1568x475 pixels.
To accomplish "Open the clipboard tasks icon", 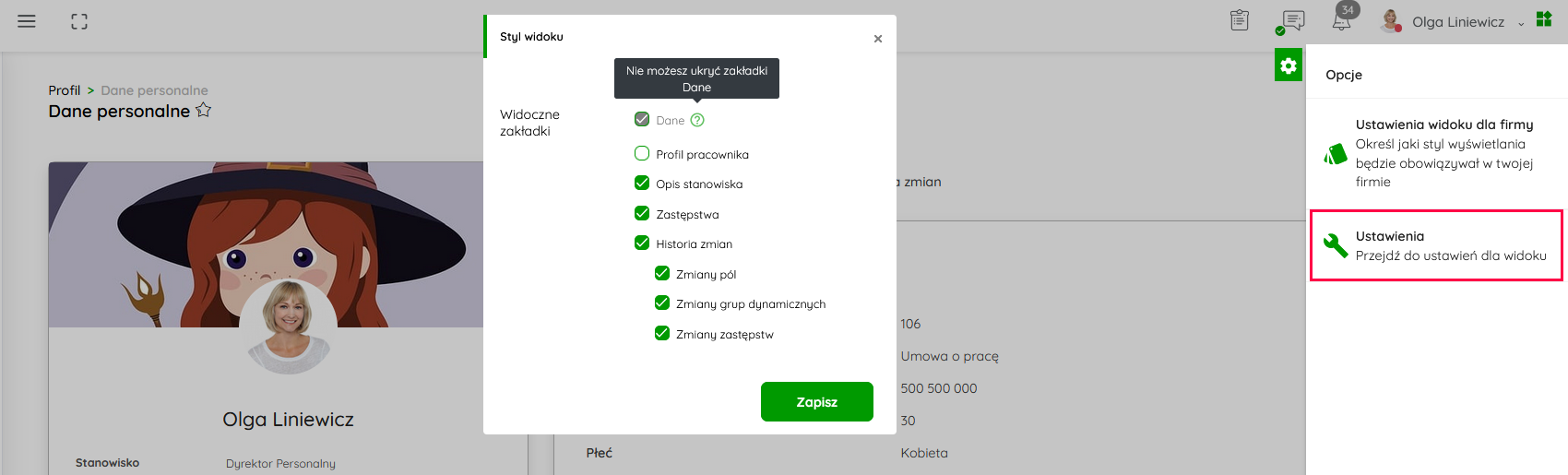I will click(x=1240, y=20).
